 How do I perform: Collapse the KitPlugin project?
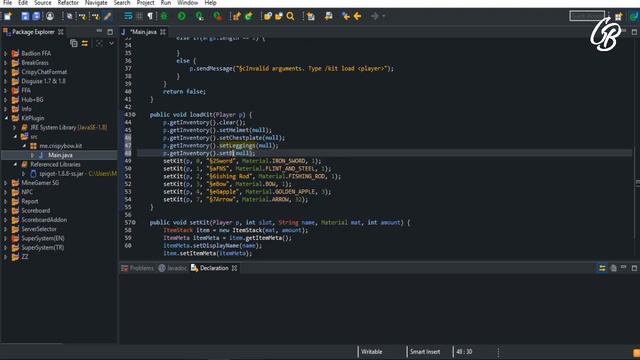point(6,118)
